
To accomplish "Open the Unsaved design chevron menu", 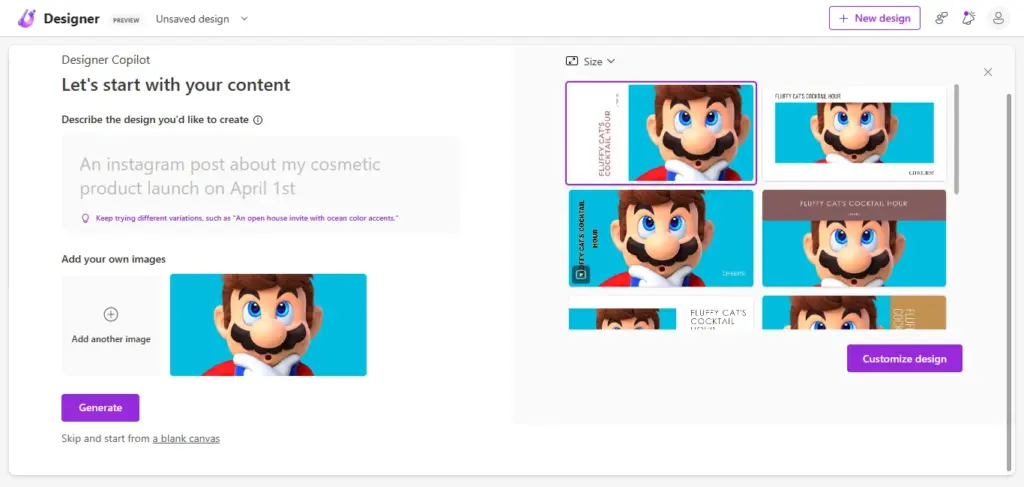I will point(244,19).
